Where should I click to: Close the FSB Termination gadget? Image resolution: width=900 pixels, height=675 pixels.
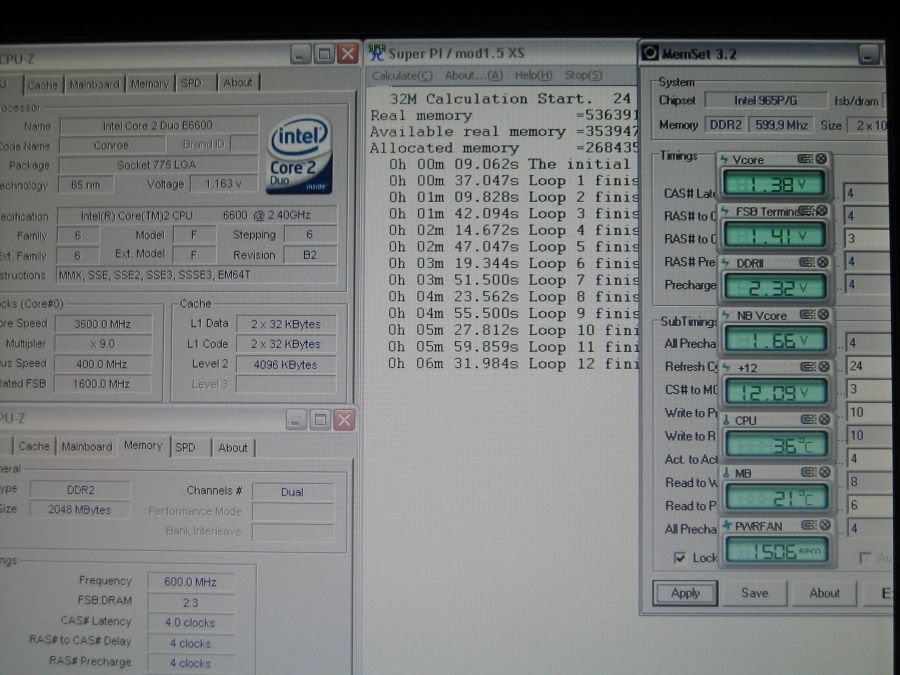click(x=823, y=211)
